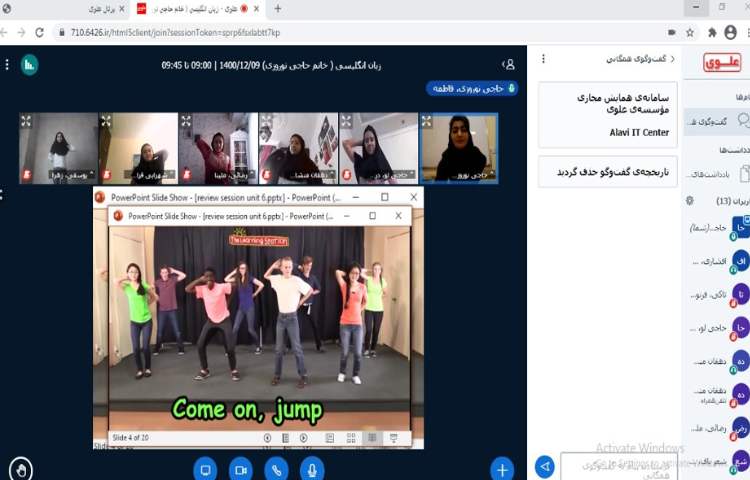Click browser back arrow
Image resolution: width=750 pixels, height=480 pixels.
point(3,33)
